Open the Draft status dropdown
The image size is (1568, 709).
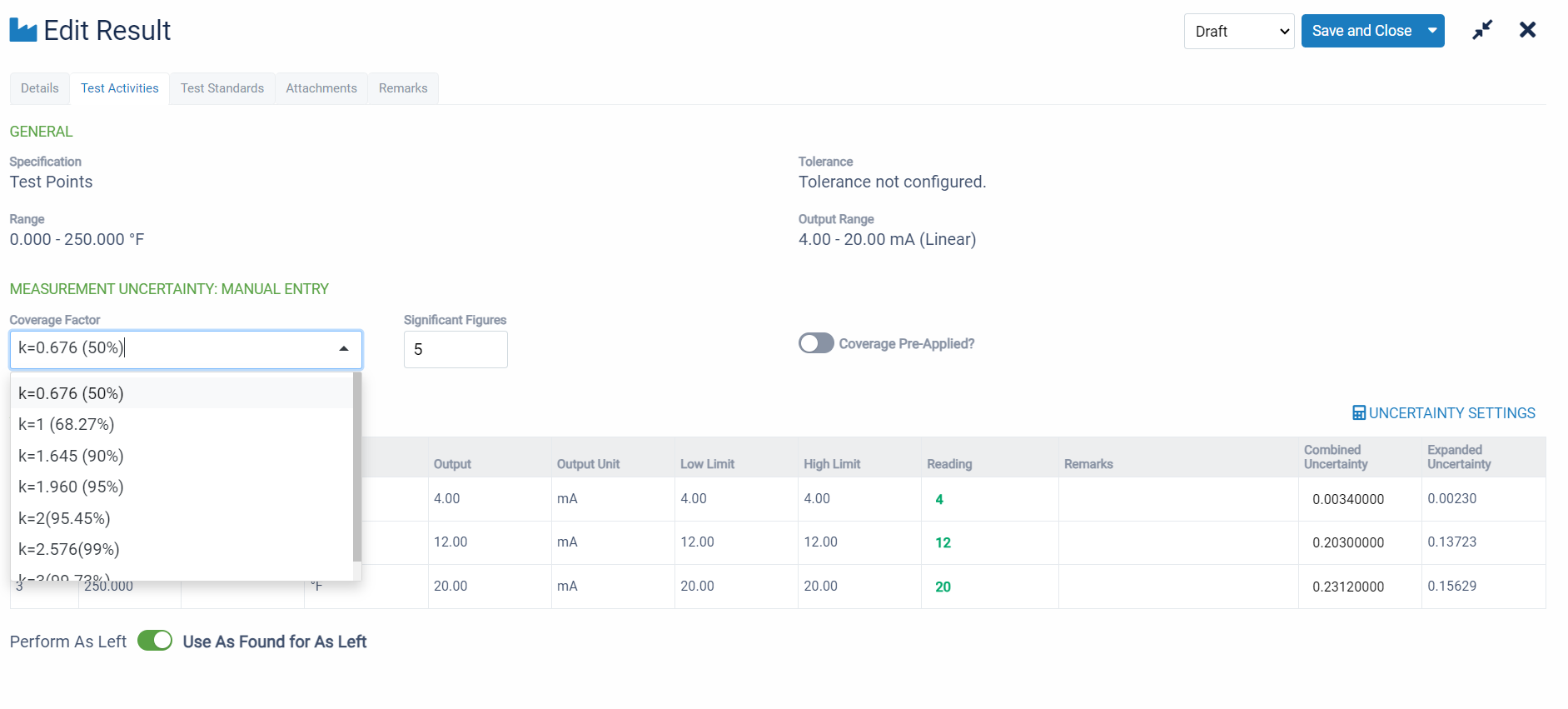[x=1238, y=32]
